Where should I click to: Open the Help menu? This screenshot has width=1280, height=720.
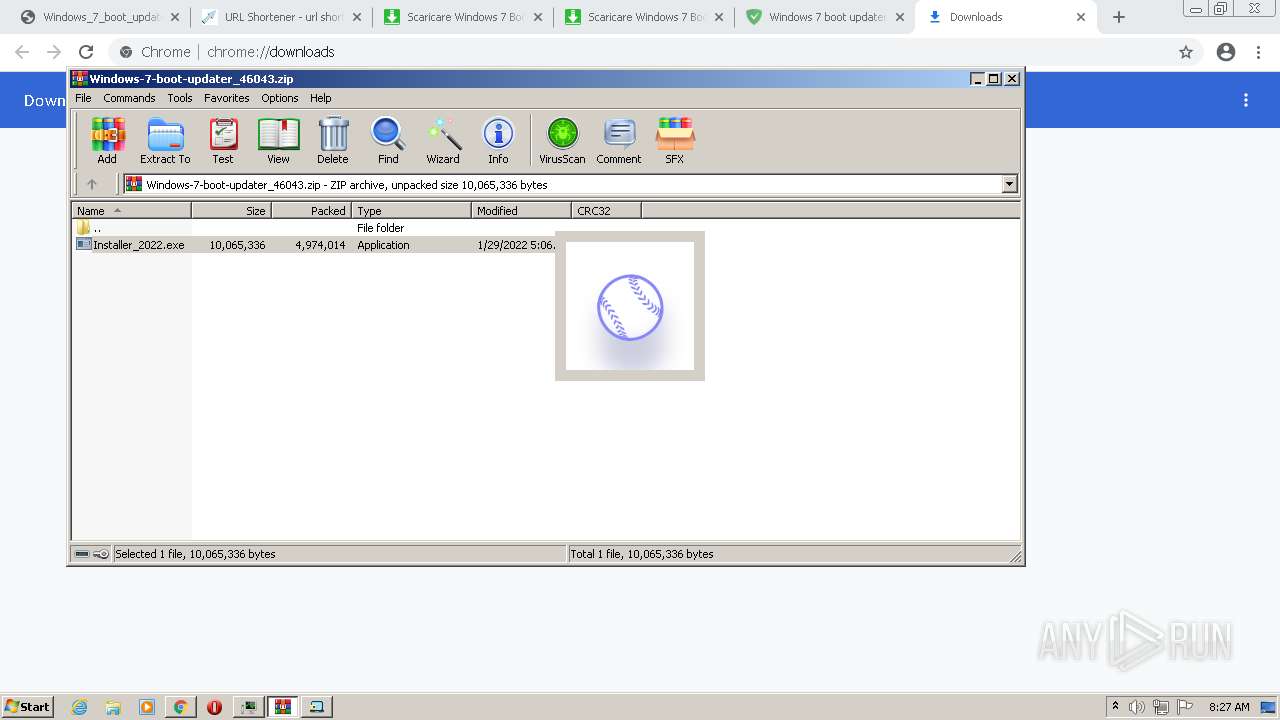tap(320, 98)
